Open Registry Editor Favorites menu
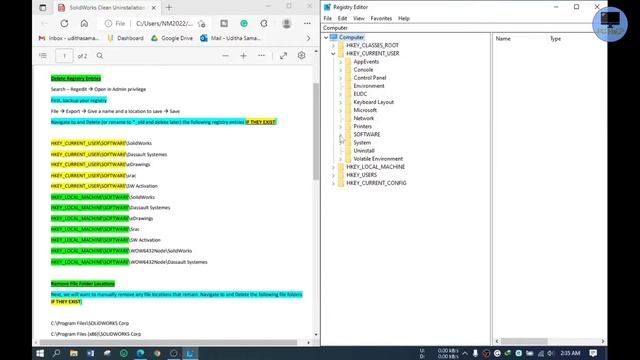The height and width of the screenshot is (360, 640). tap(381, 18)
